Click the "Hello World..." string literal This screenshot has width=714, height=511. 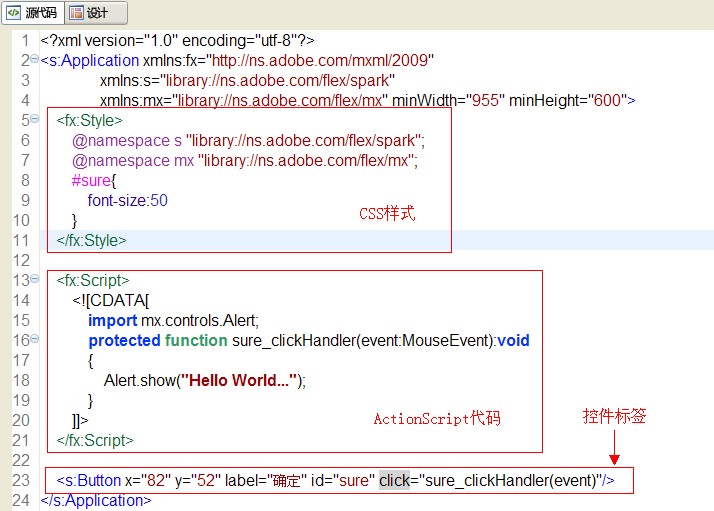tap(239, 380)
